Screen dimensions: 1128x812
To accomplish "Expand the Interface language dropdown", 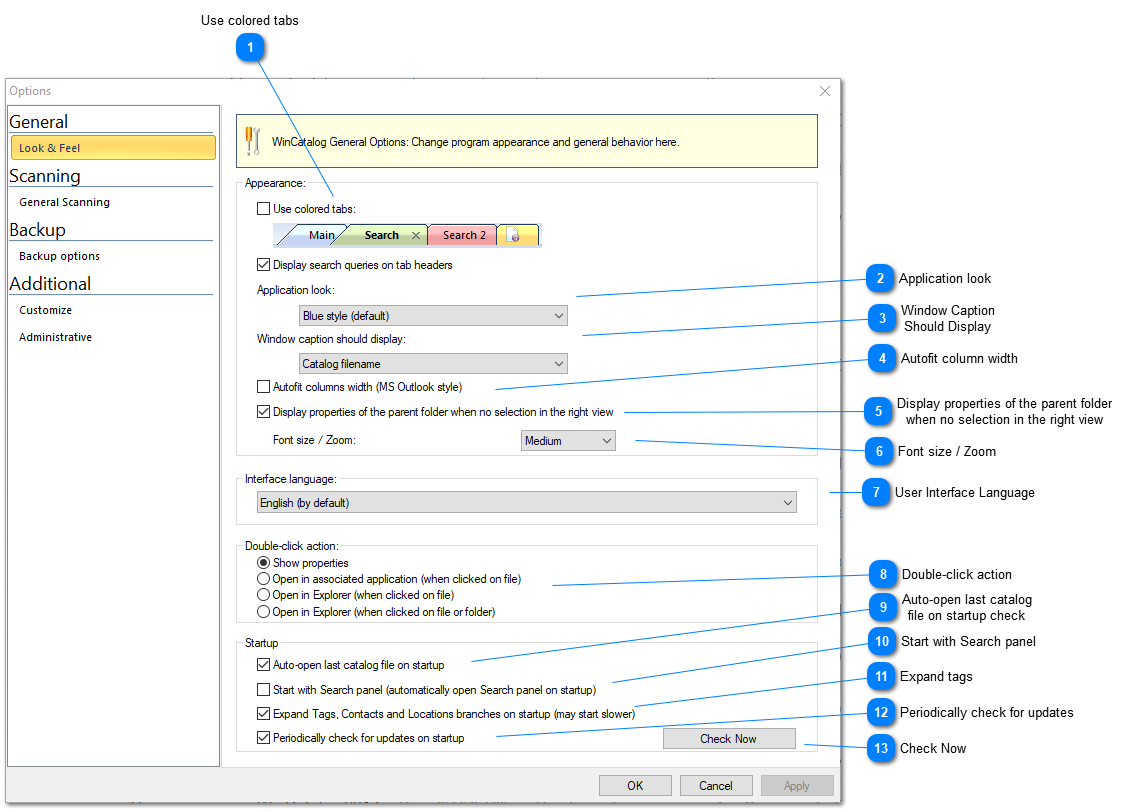I will click(x=526, y=503).
